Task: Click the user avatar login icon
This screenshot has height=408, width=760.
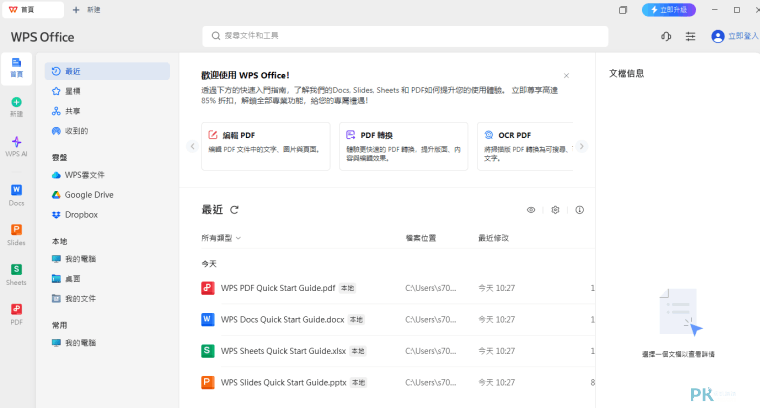Action: tap(718, 36)
